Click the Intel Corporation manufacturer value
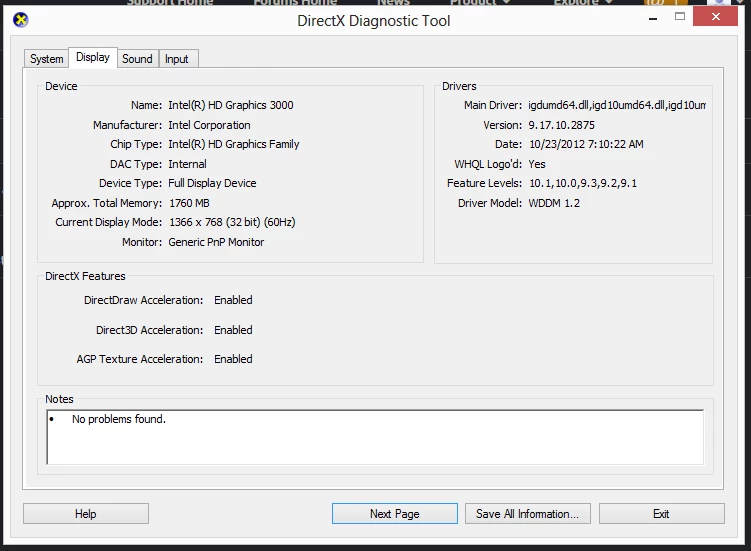Image resolution: width=751 pixels, height=551 pixels. click(x=209, y=125)
